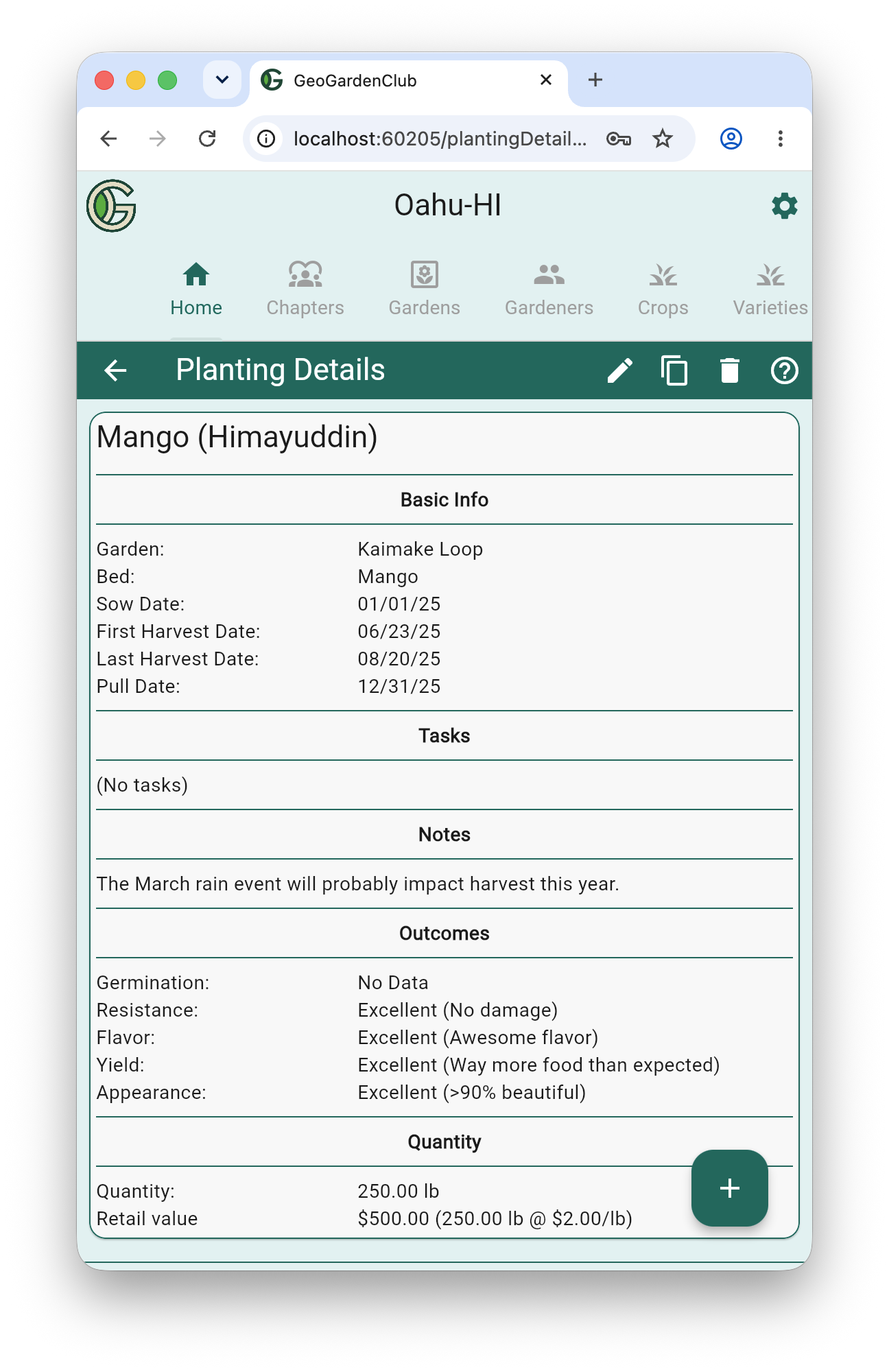Viewport: 889px width, 1372px height.
Task: Click last harvest date 08/20/25
Action: click(399, 659)
